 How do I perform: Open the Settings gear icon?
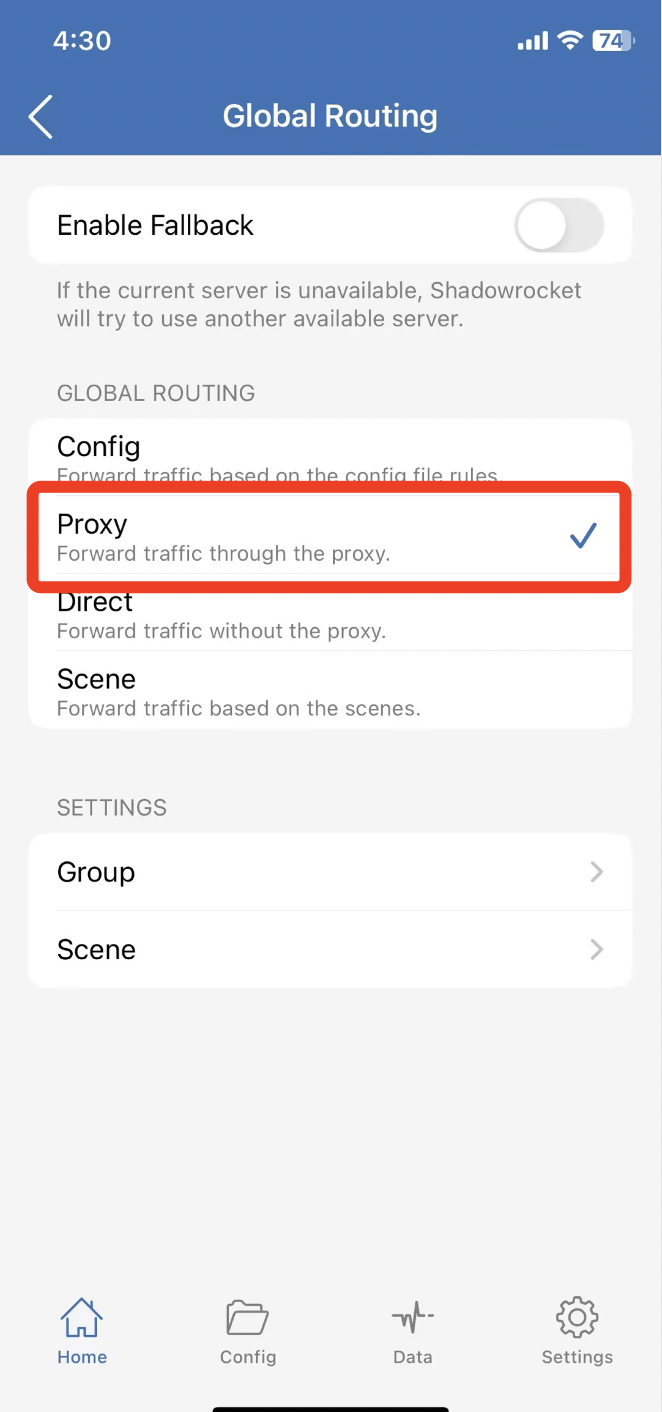pyautogui.click(x=577, y=1317)
